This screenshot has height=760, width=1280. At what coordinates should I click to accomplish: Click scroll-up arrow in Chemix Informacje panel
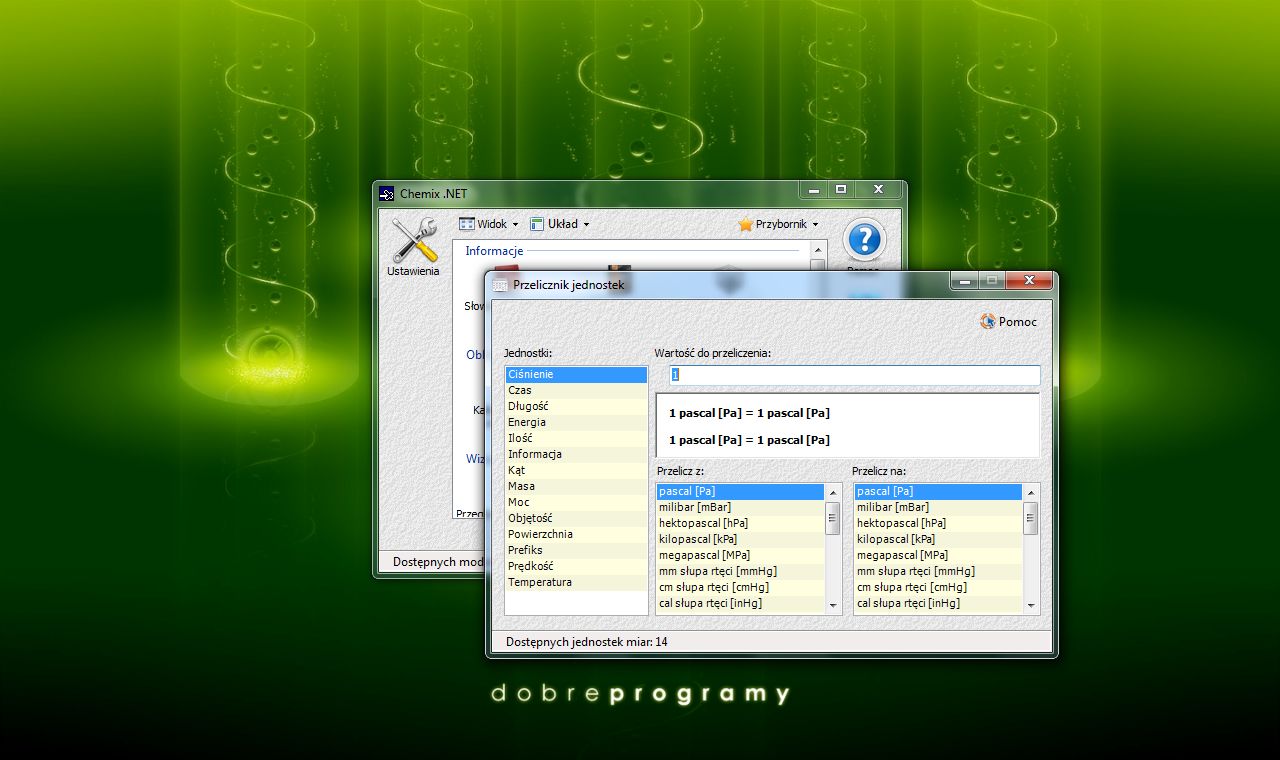pos(818,250)
